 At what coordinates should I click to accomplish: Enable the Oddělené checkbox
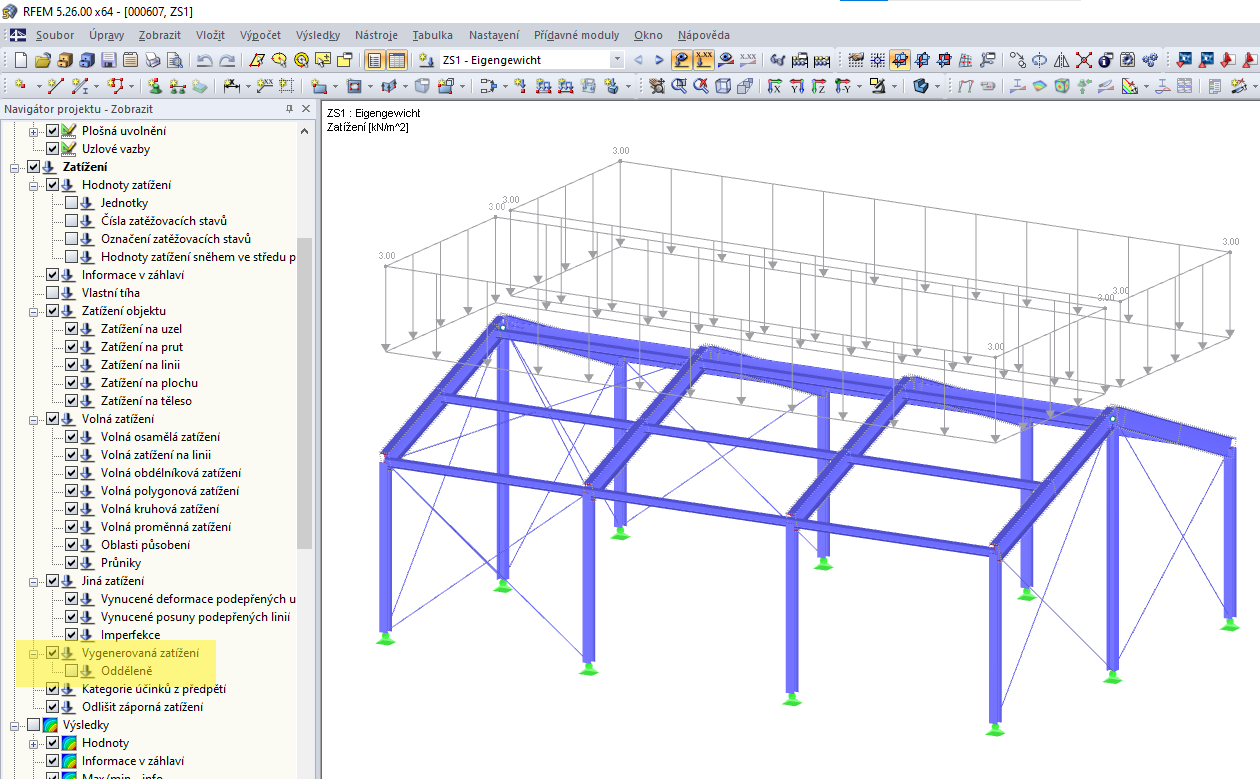coord(71,671)
